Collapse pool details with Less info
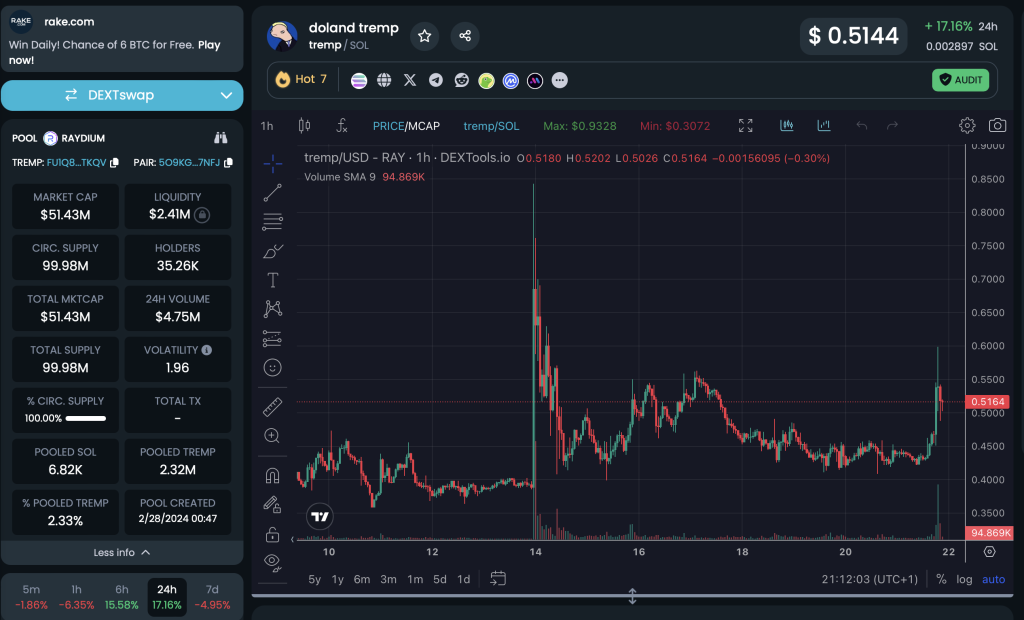 tap(122, 553)
